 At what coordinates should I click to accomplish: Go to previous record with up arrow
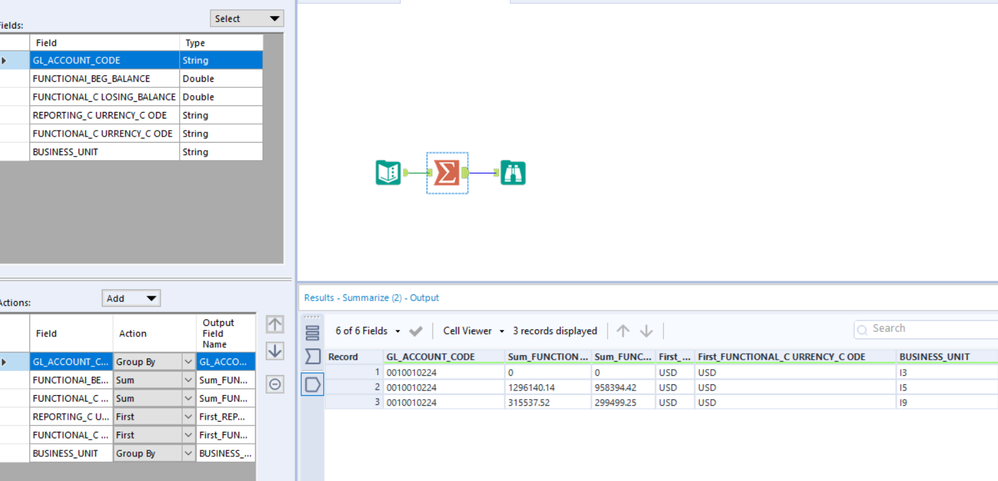coord(623,331)
